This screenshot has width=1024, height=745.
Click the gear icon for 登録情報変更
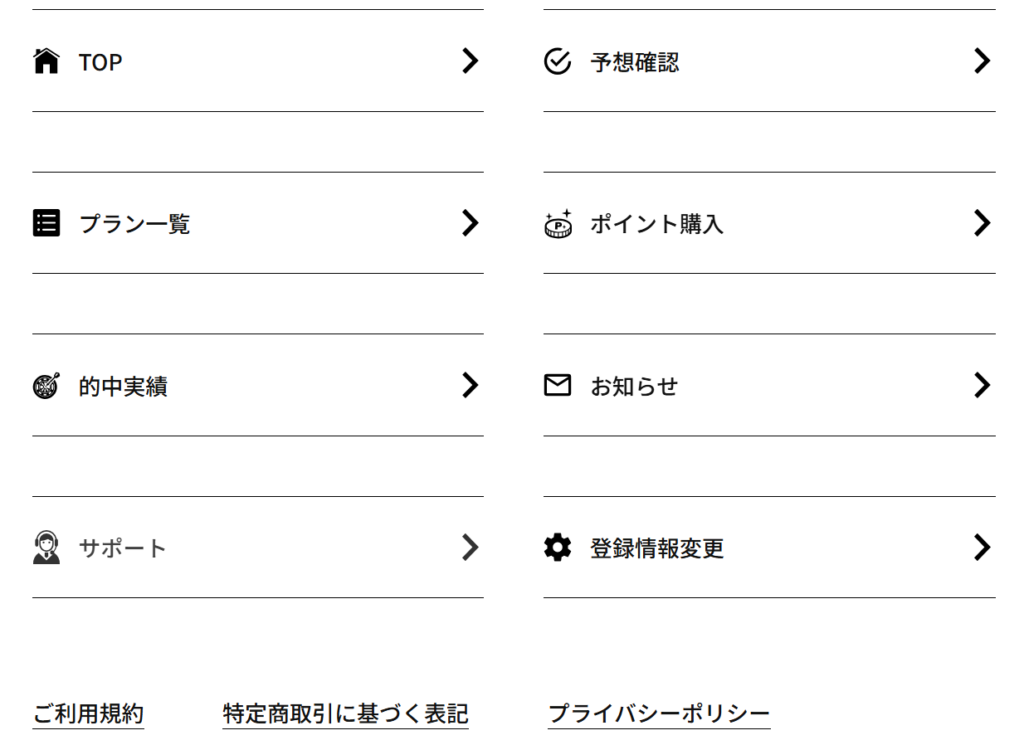(558, 547)
